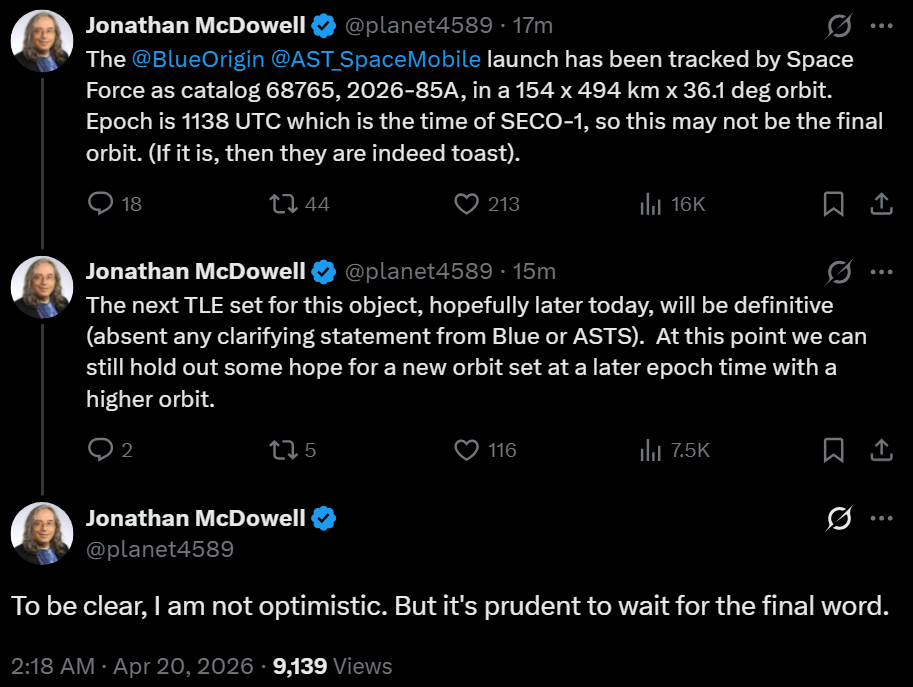Like the tweet with 213 likes
The height and width of the screenshot is (687, 913).
[x=467, y=204]
